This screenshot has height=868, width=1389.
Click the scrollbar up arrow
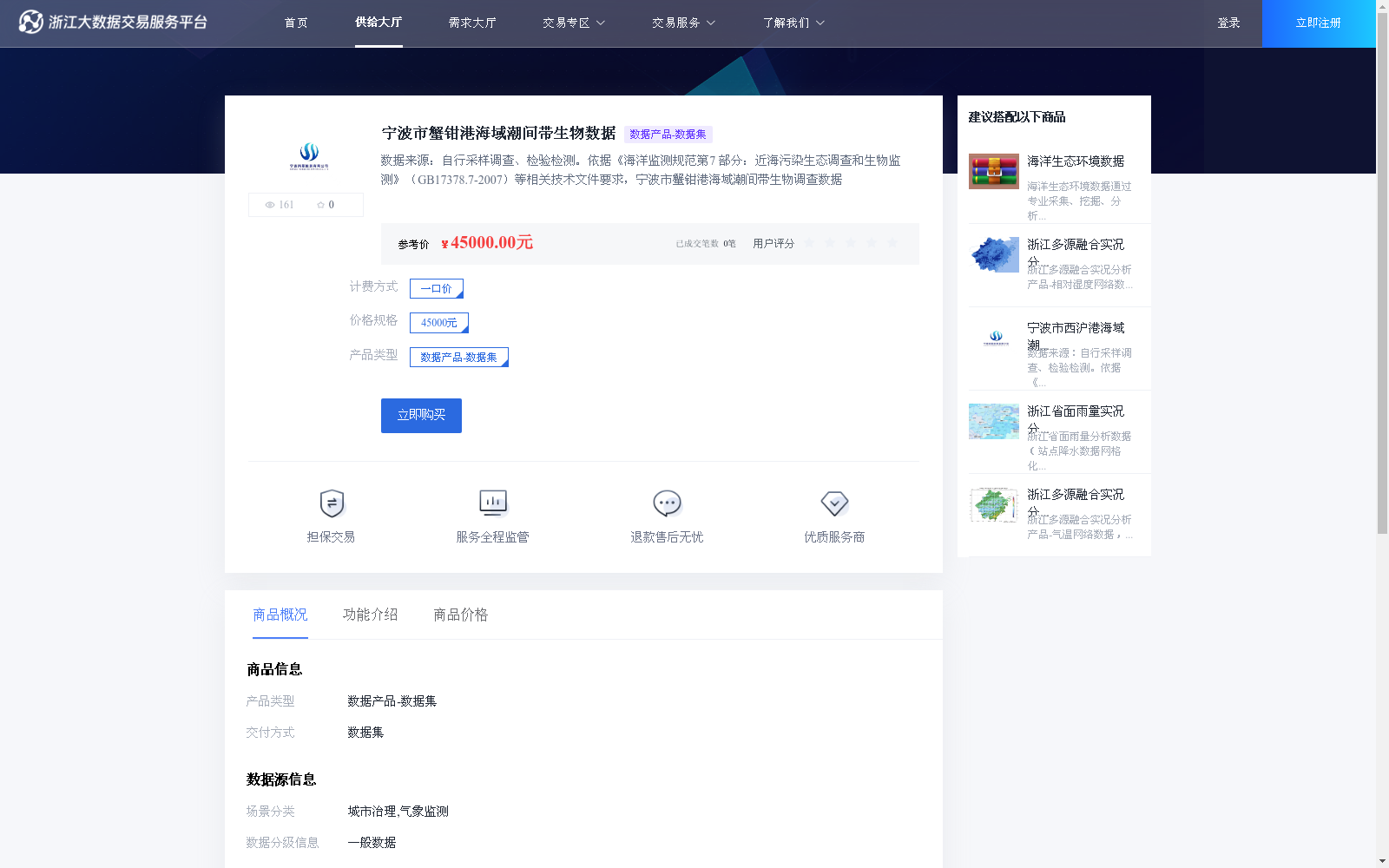(x=1382, y=6)
